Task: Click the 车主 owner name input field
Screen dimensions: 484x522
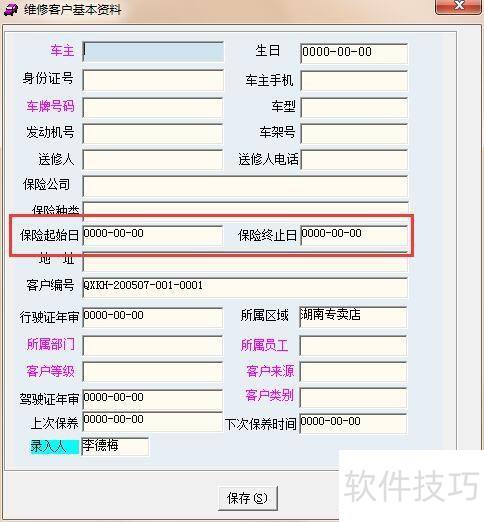Action: pos(153,52)
